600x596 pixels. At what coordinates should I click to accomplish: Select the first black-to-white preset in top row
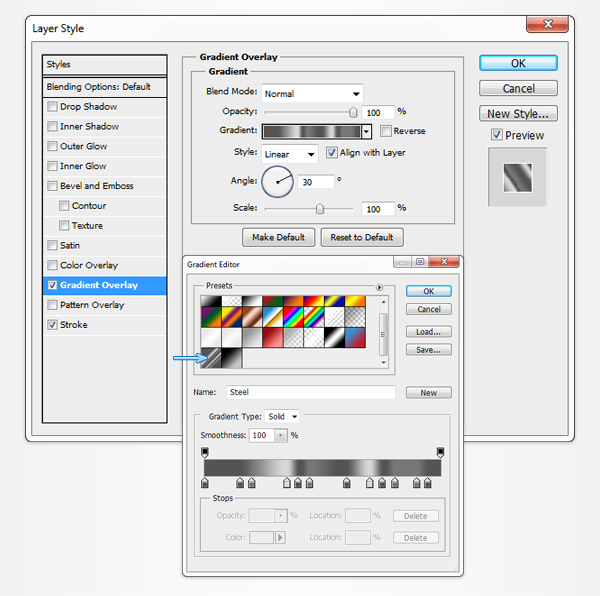[x=210, y=301]
